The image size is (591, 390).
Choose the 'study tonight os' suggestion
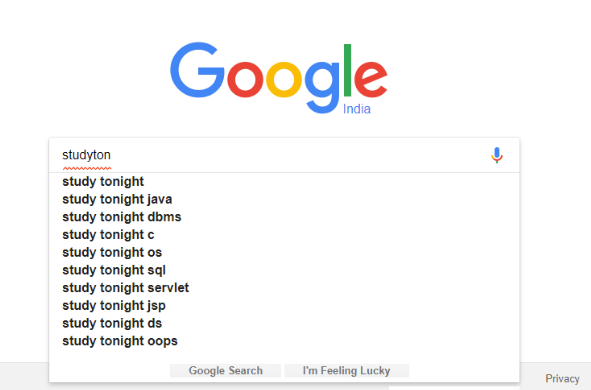coord(284,252)
